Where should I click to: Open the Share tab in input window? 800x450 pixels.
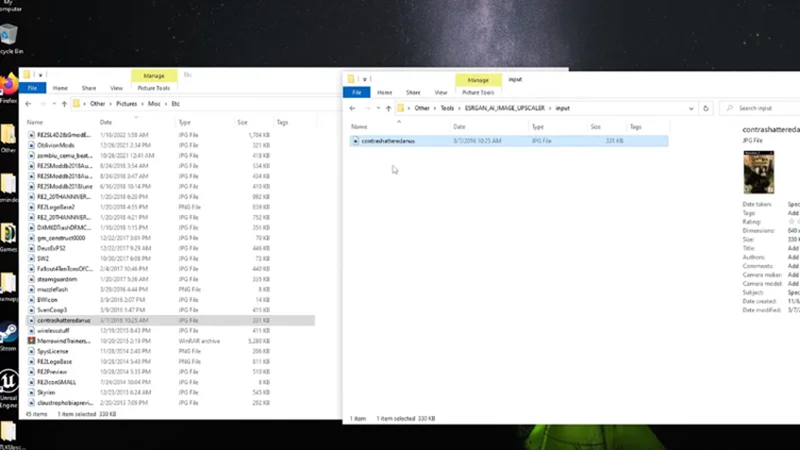(413, 92)
